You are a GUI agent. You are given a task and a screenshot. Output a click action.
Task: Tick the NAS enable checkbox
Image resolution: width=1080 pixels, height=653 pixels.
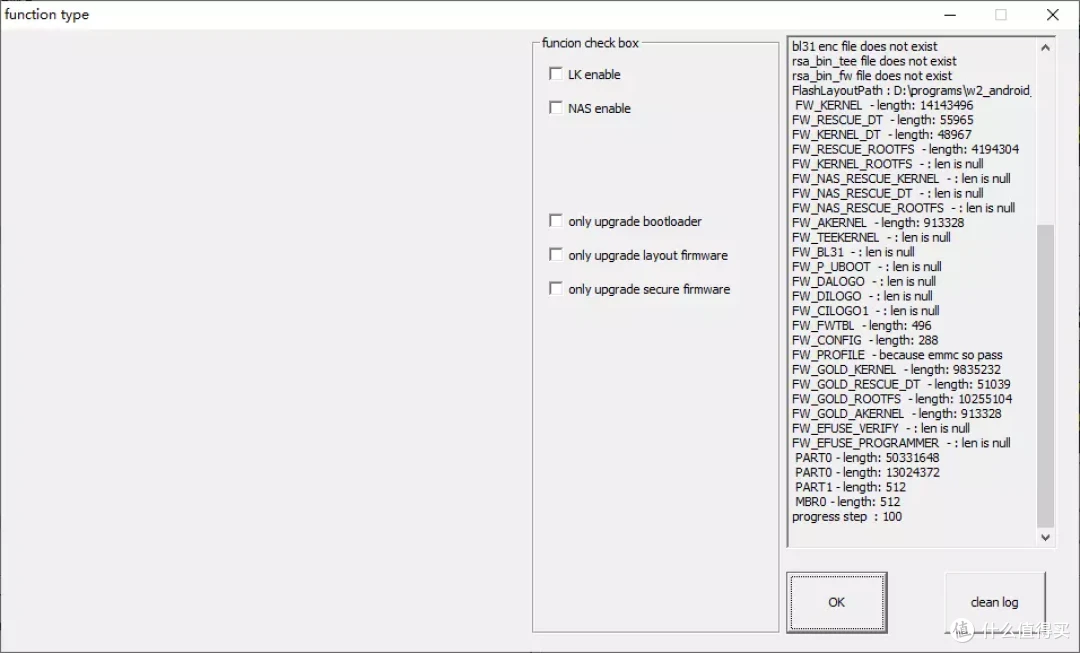click(556, 108)
